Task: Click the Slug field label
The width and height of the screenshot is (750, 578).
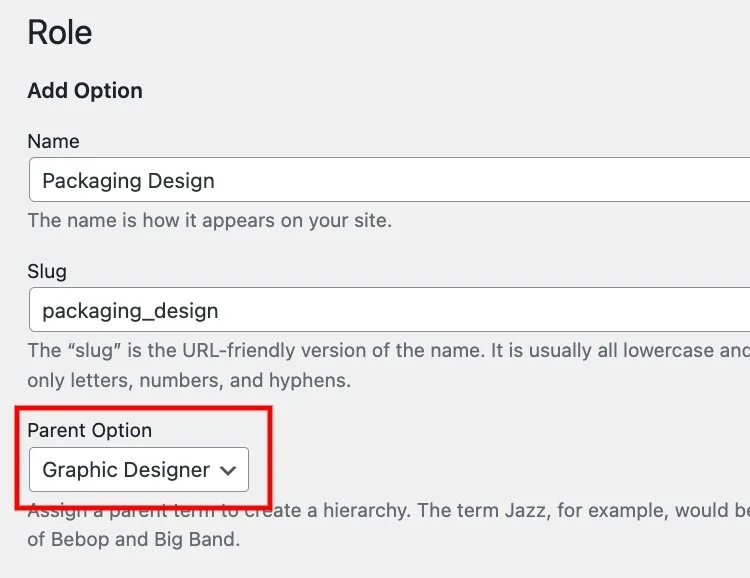Action: coord(47,271)
